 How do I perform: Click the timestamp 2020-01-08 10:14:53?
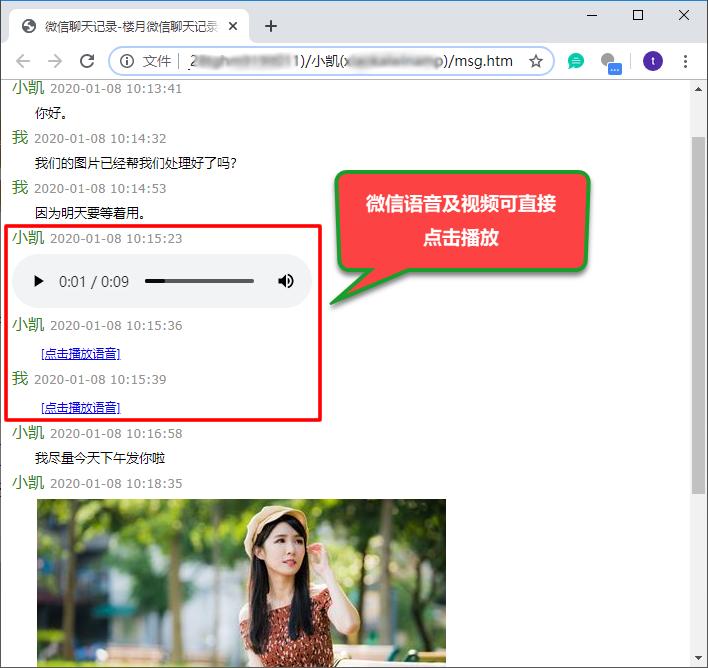click(x=100, y=188)
